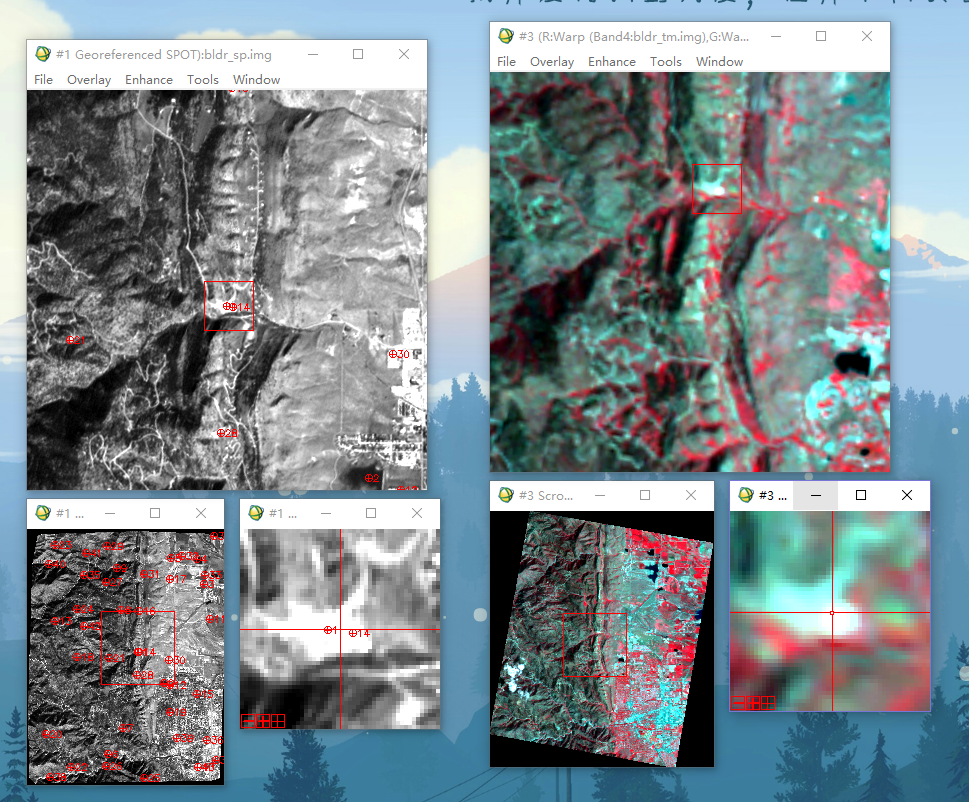969x802 pixels.
Task: Click ENVI icon in #1 Georeferenced SPOT title bar
Action: pyautogui.click(x=43, y=54)
